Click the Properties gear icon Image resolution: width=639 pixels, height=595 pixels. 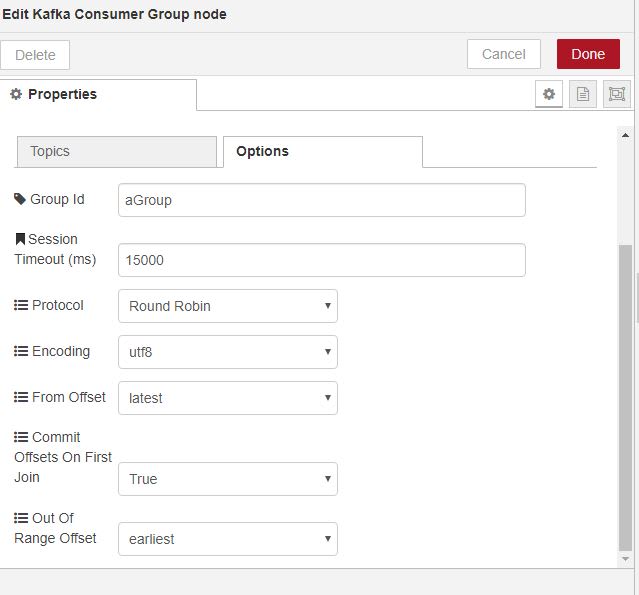16,94
